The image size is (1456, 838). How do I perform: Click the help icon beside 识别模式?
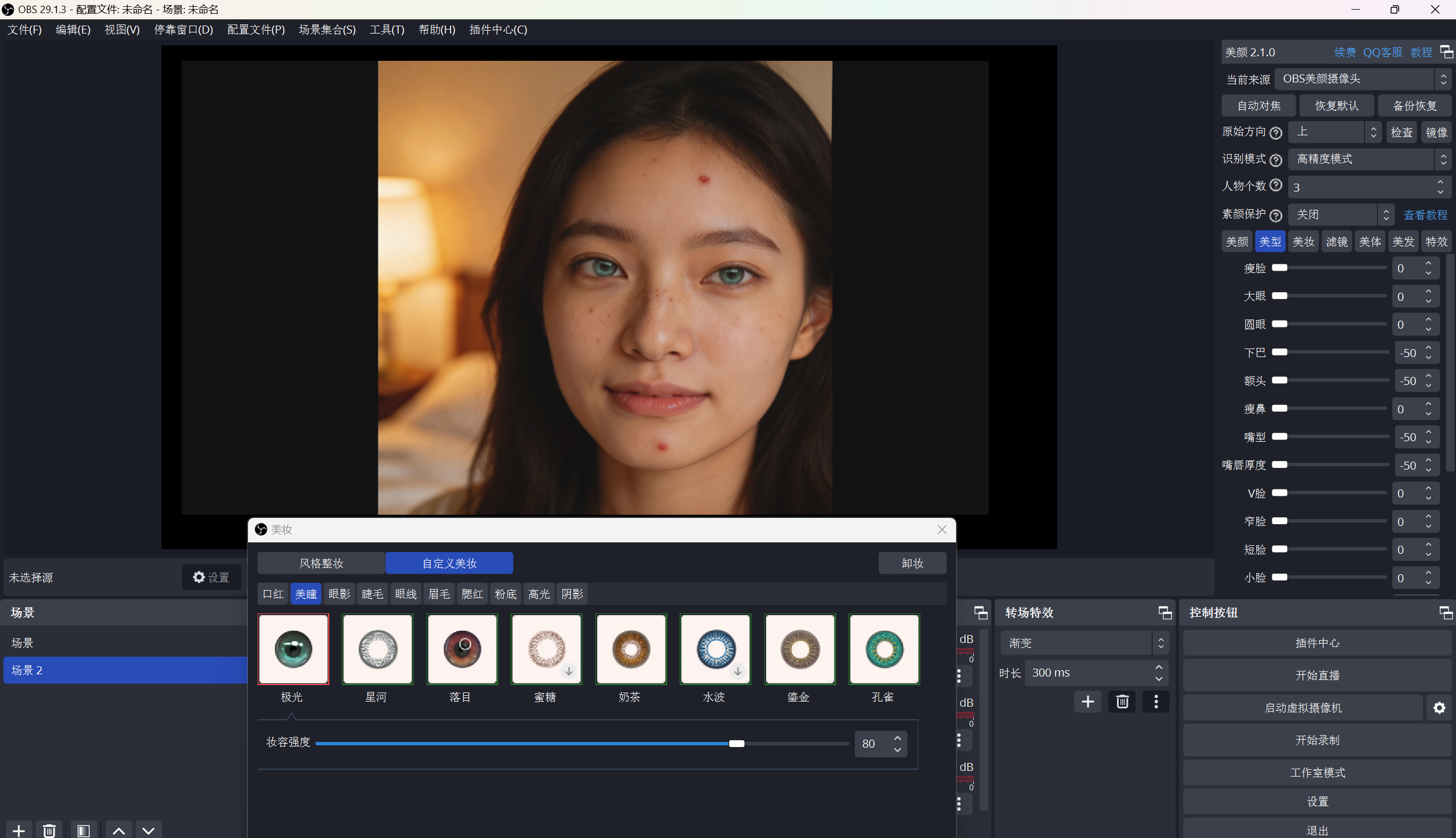1275,160
